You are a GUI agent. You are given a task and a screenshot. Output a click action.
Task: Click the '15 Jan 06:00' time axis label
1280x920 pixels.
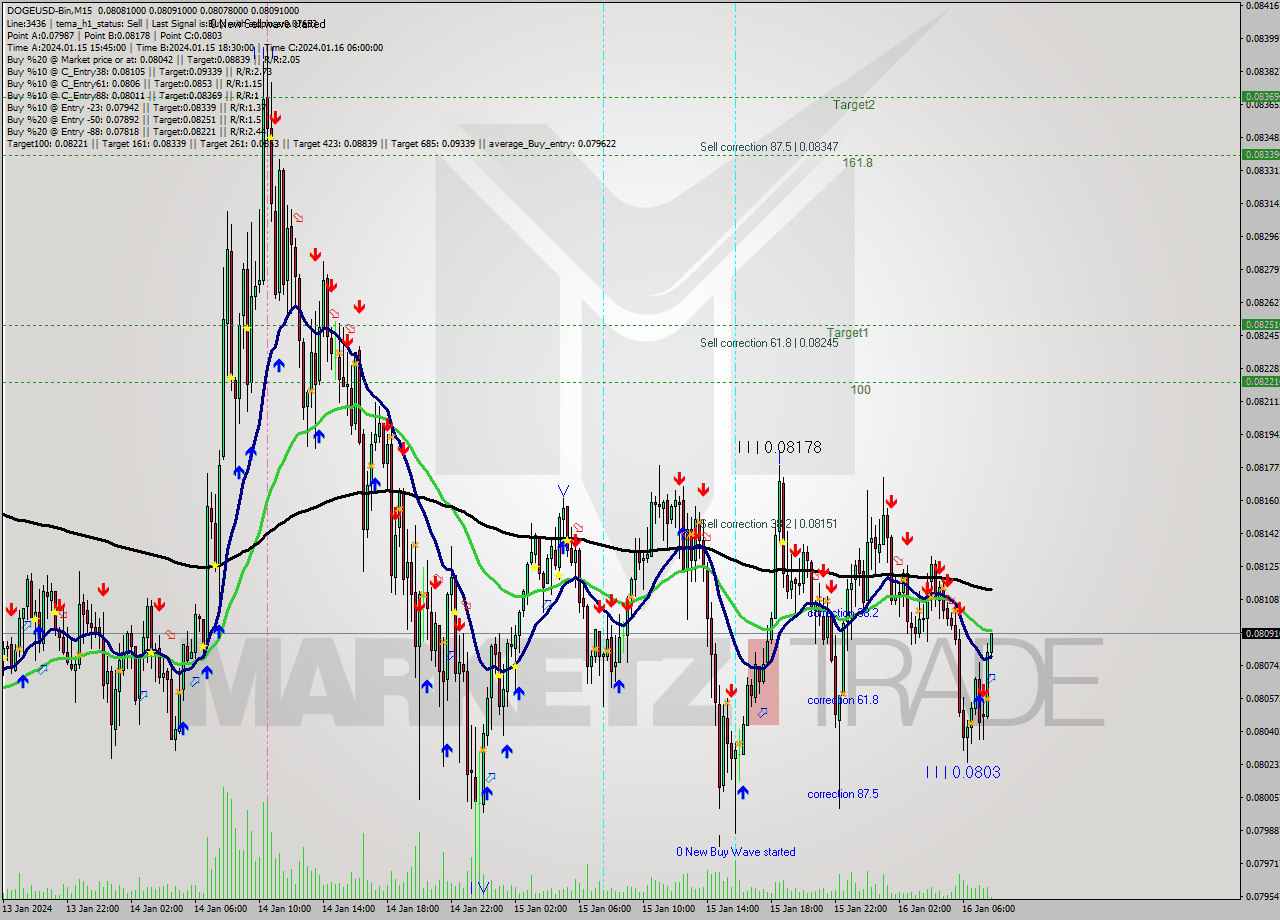[604, 909]
